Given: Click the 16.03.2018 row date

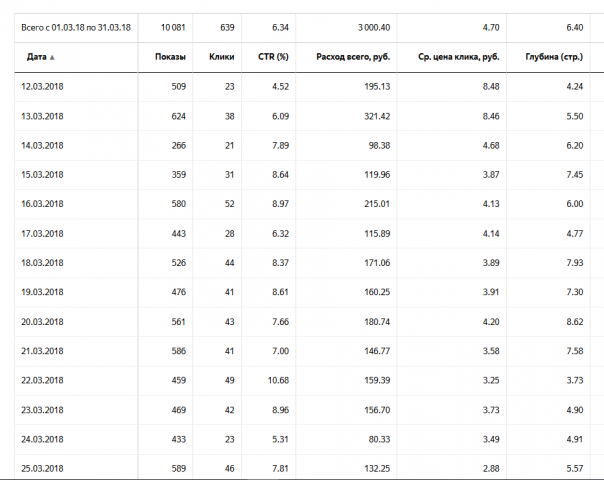Looking at the screenshot, I should tap(42, 204).
